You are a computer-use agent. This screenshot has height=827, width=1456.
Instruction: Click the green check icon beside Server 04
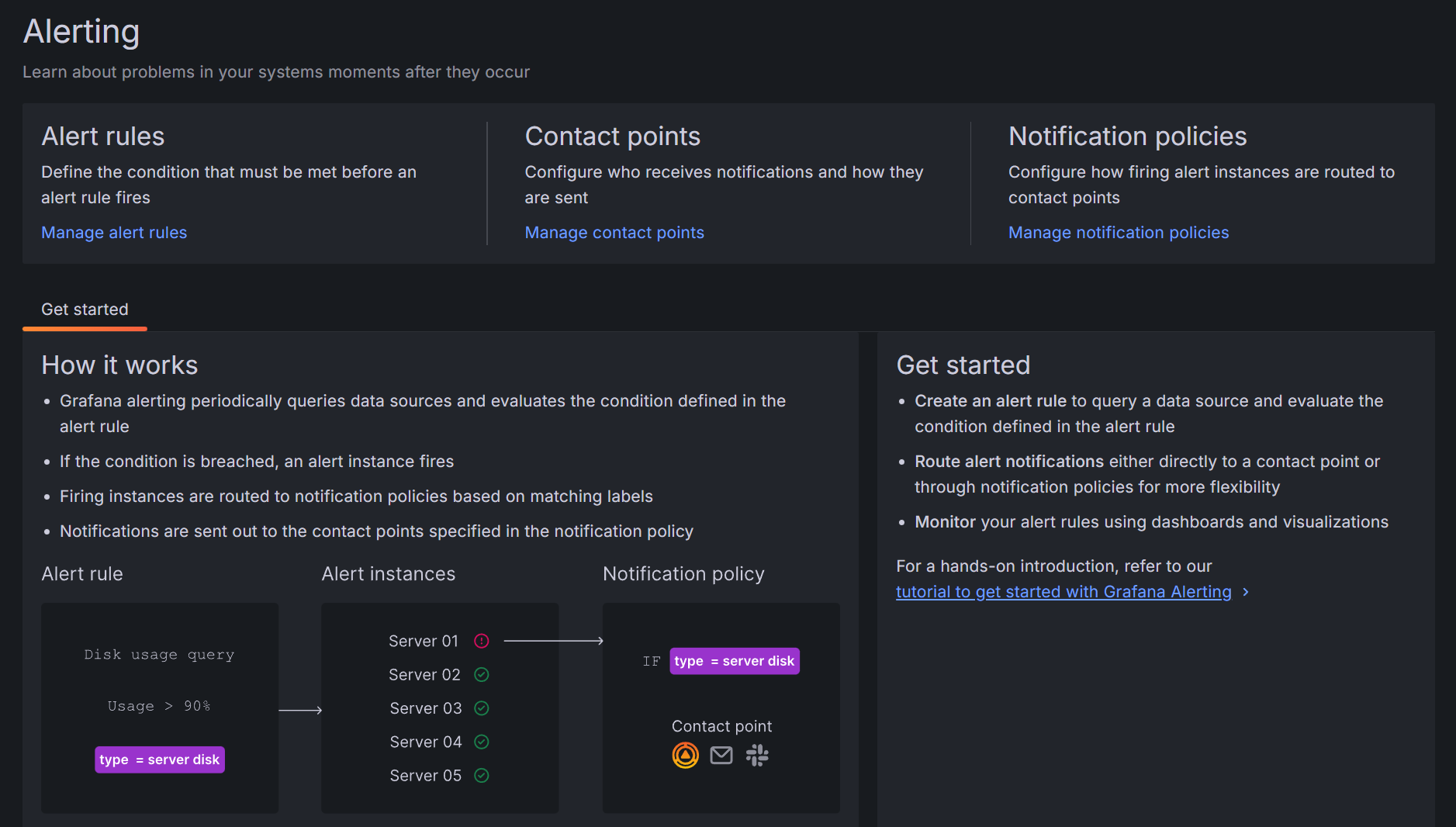[x=482, y=742]
